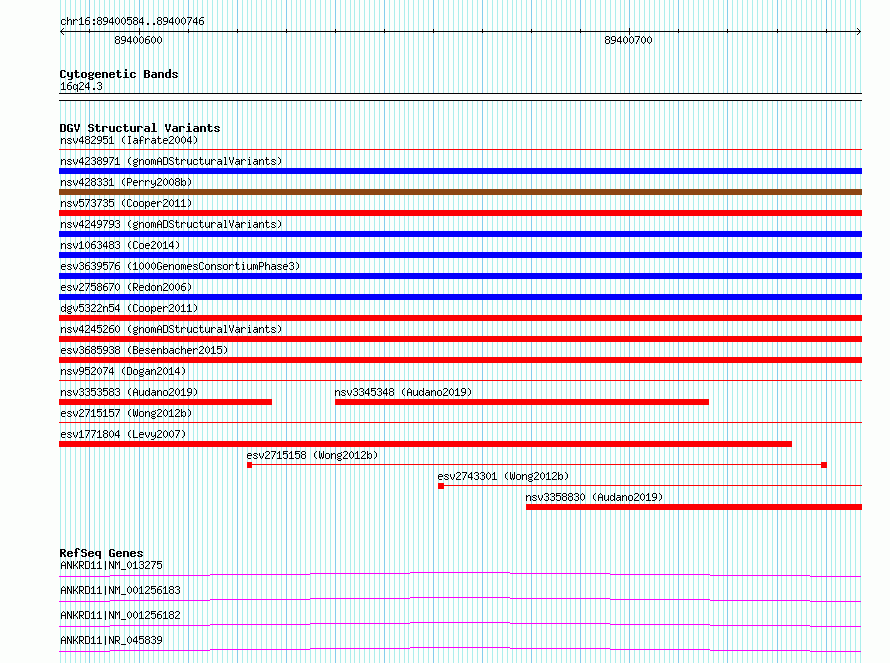890x663 pixels.
Task: Click the blue bar under nsv1063483
Action: coord(460,255)
